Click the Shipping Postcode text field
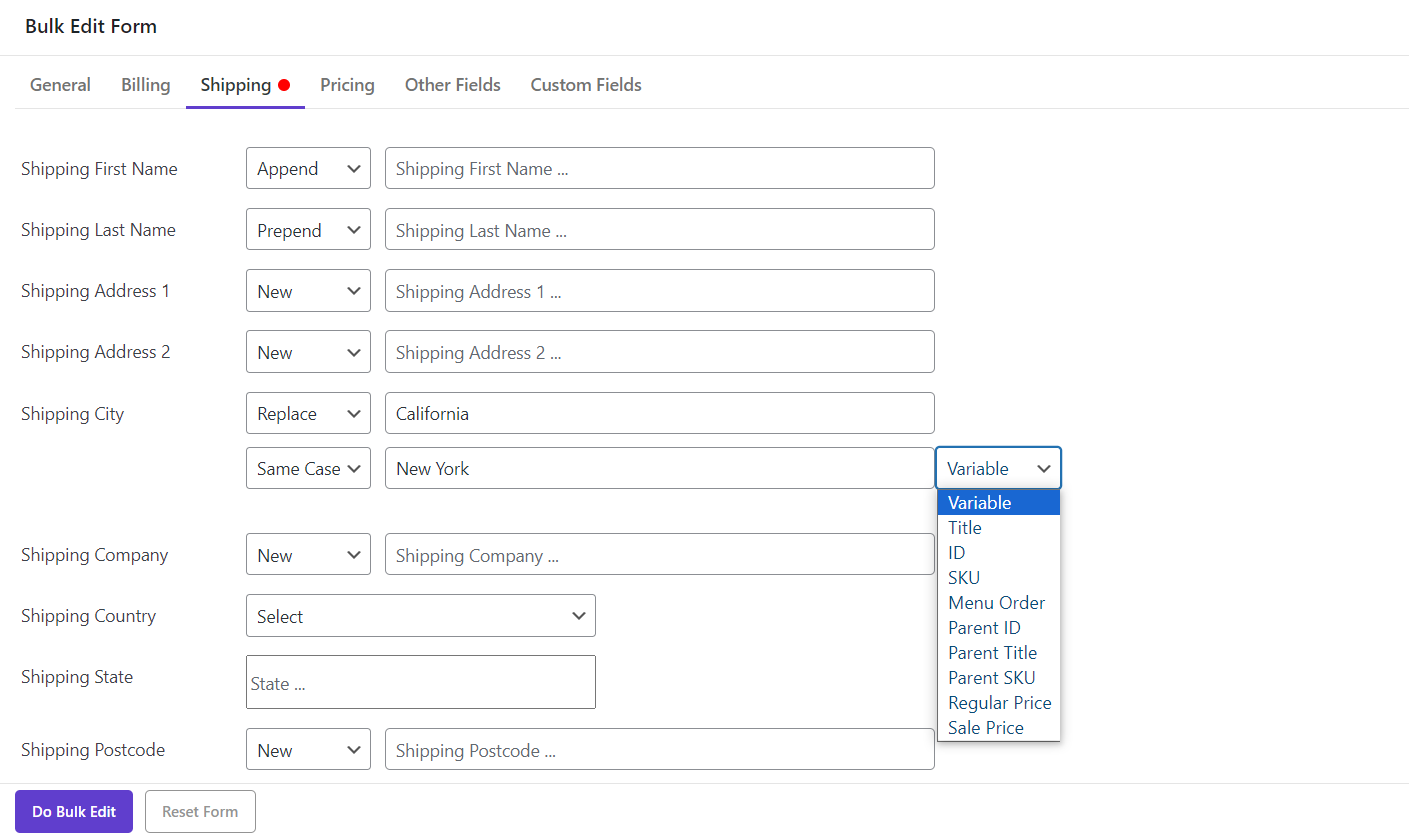 point(659,750)
